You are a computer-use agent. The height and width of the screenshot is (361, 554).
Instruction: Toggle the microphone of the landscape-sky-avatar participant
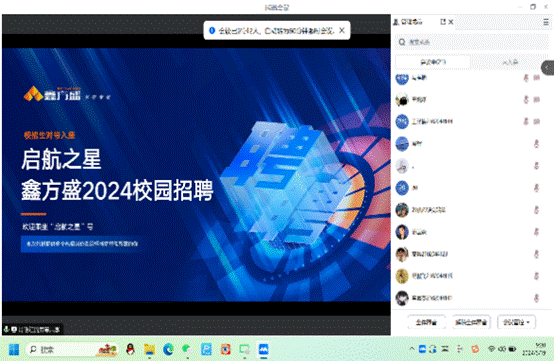click(x=536, y=144)
